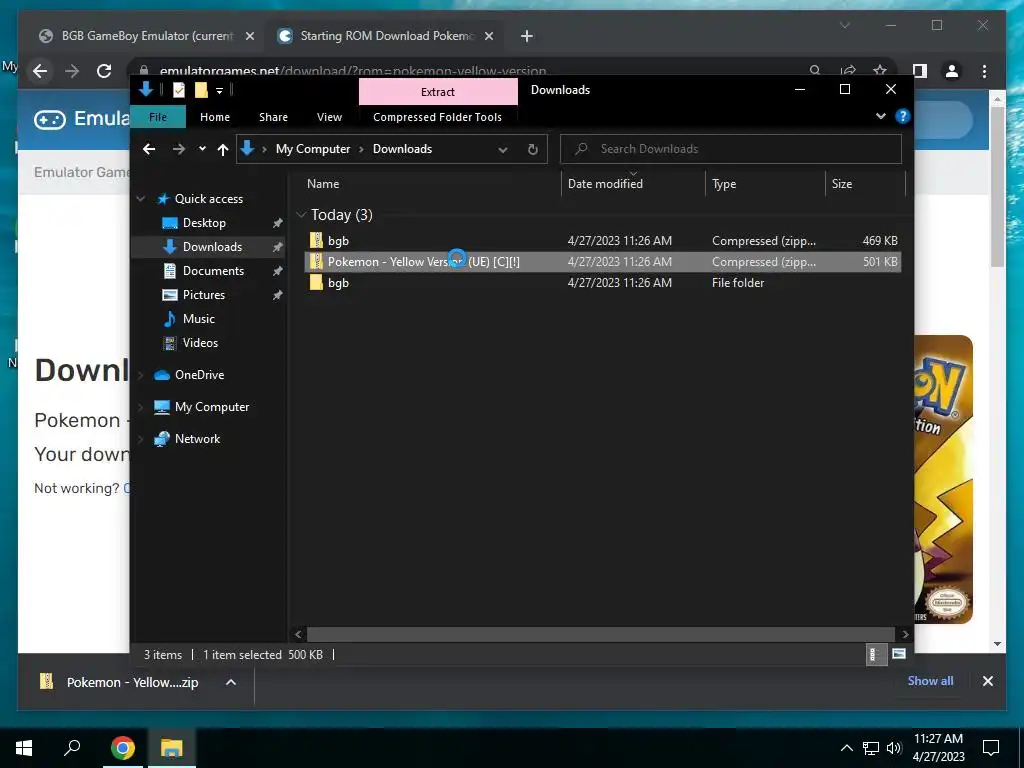1024x768 pixels.
Task: Expand the address bar history dropdown
Action: pos(503,150)
